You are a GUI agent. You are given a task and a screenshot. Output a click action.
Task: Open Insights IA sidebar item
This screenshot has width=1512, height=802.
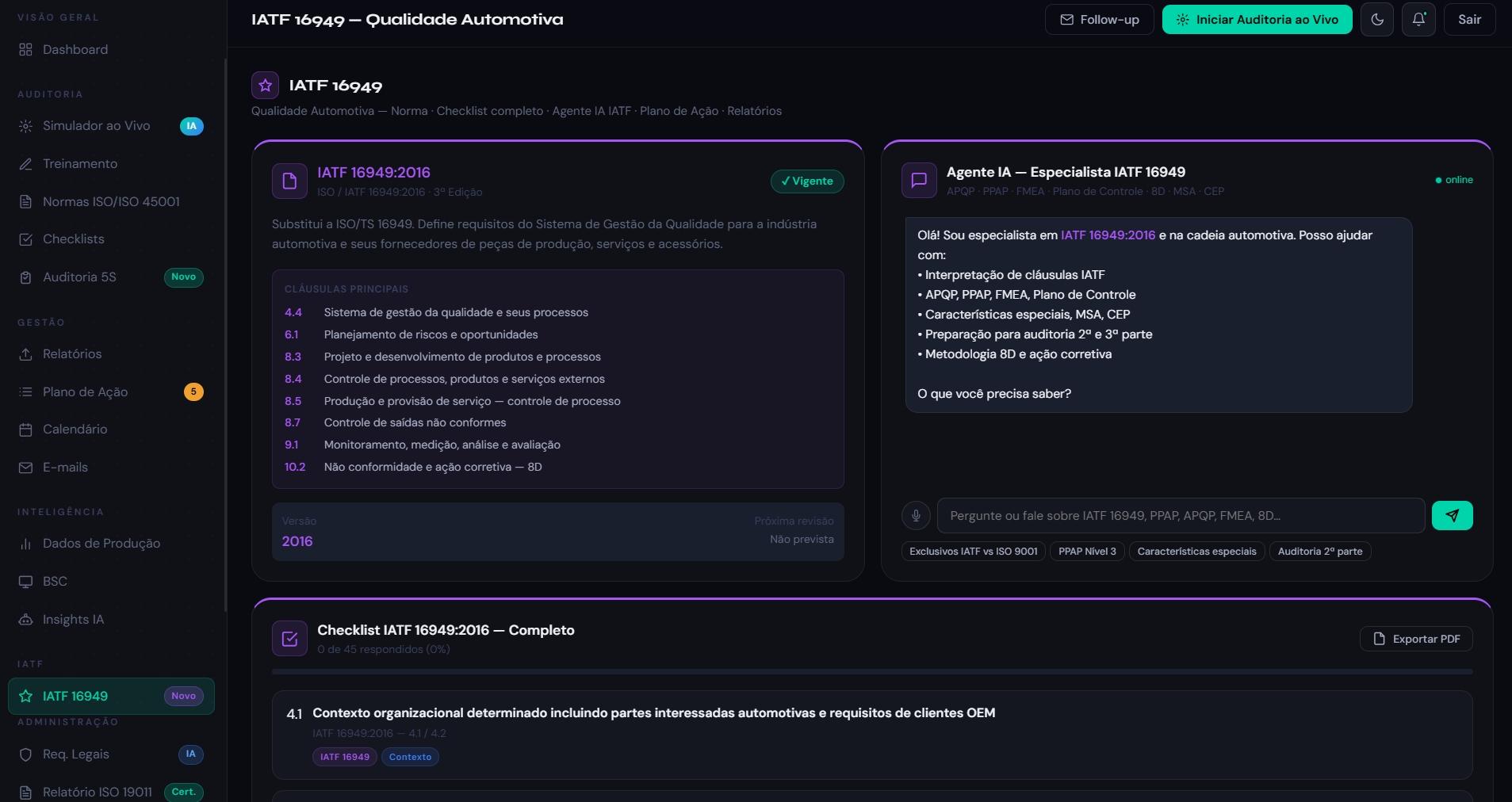coord(73,620)
